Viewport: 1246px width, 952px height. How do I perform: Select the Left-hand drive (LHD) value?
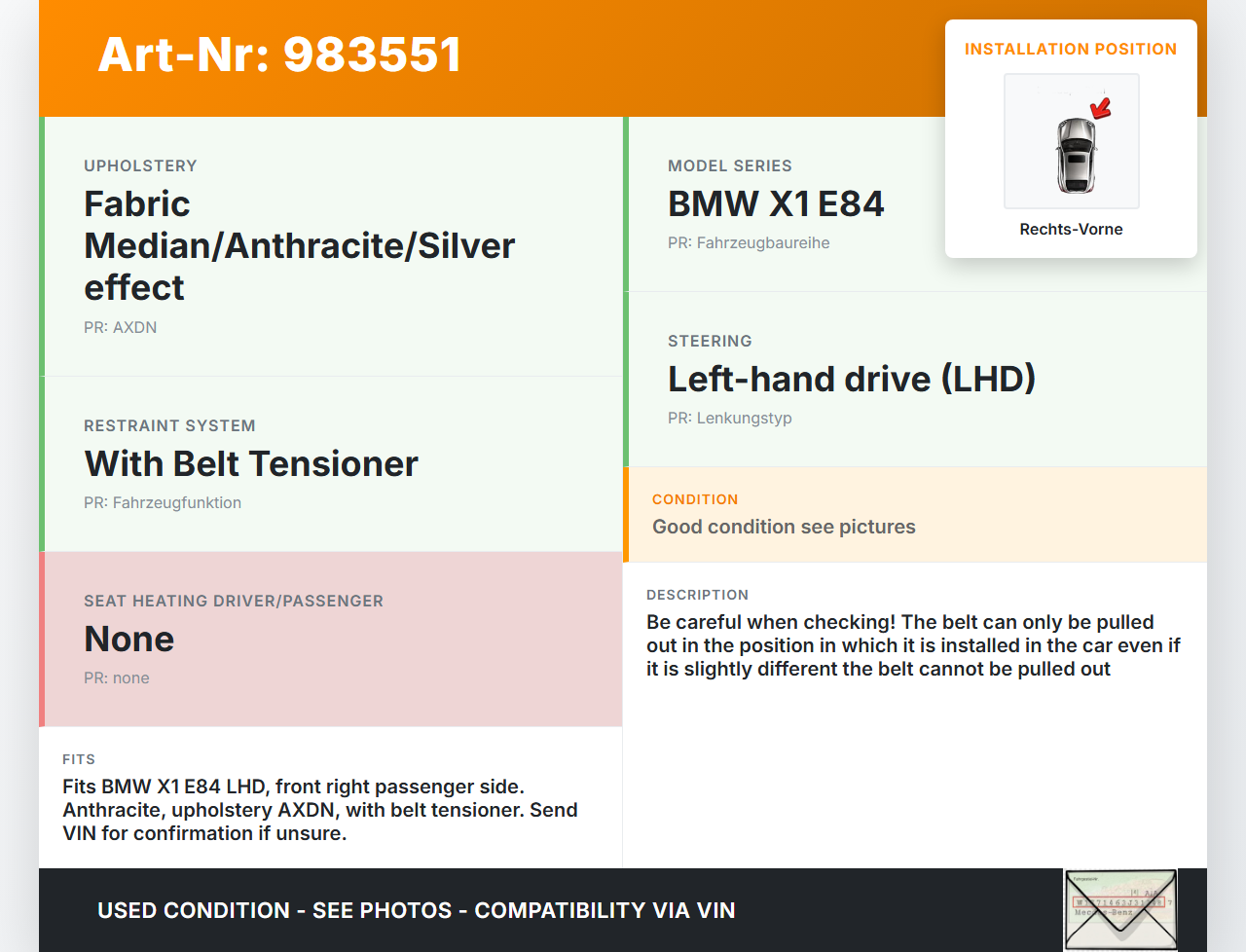852,379
